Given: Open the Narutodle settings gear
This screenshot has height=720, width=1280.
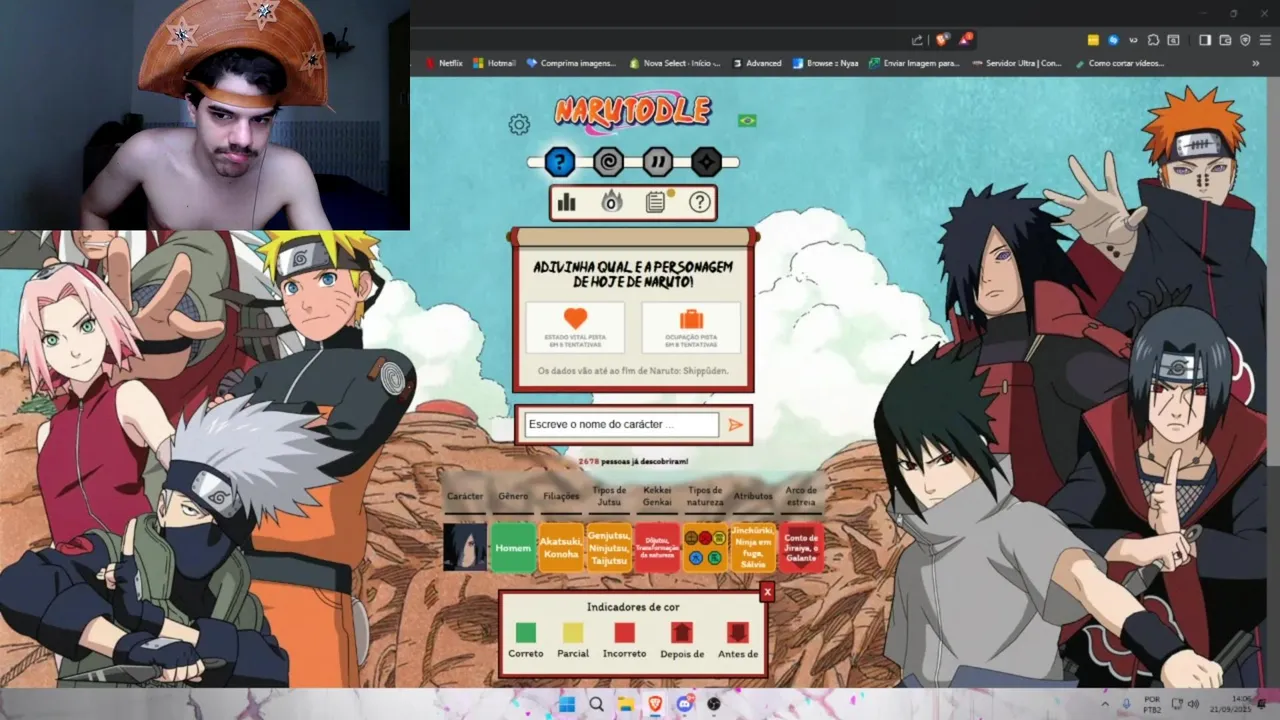Looking at the screenshot, I should click(x=519, y=125).
